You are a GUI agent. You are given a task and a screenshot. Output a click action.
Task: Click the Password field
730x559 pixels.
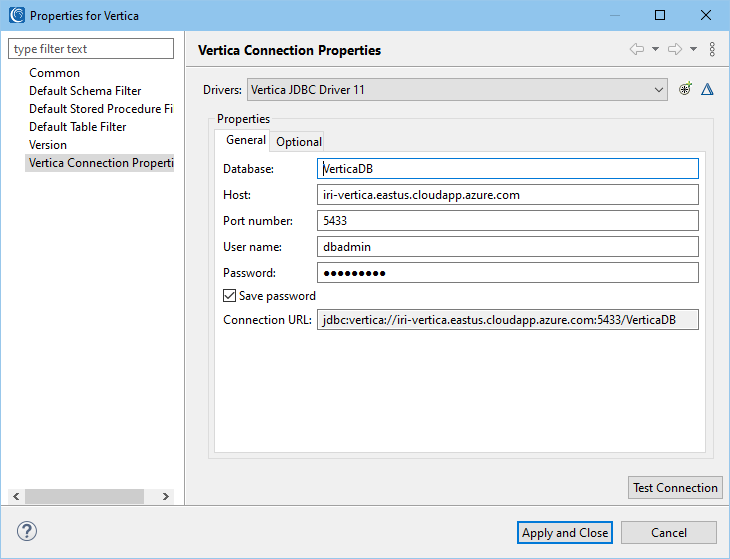click(508, 273)
